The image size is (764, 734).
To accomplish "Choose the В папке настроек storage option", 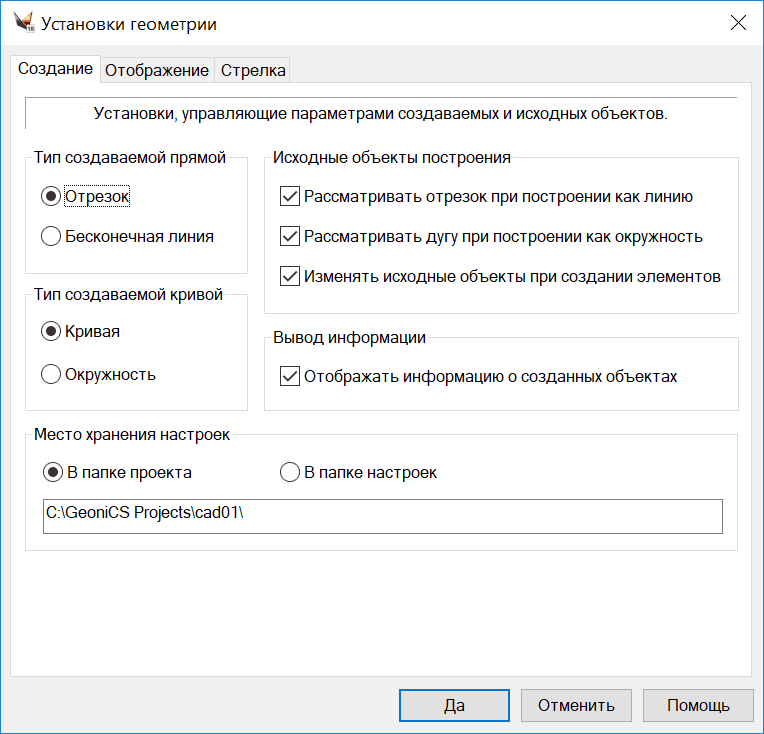I will point(290,472).
